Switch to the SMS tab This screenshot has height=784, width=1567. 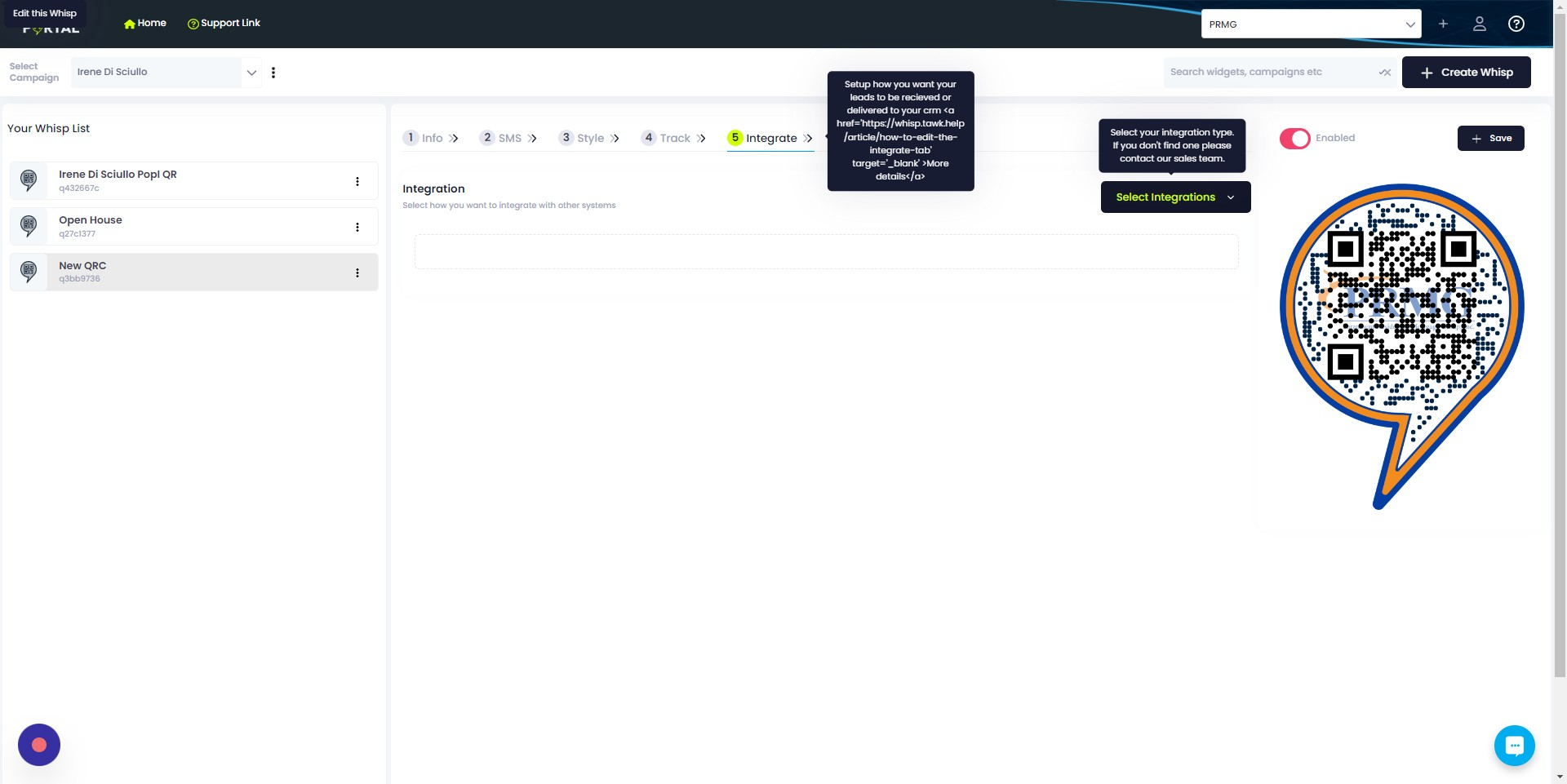point(508,138)
